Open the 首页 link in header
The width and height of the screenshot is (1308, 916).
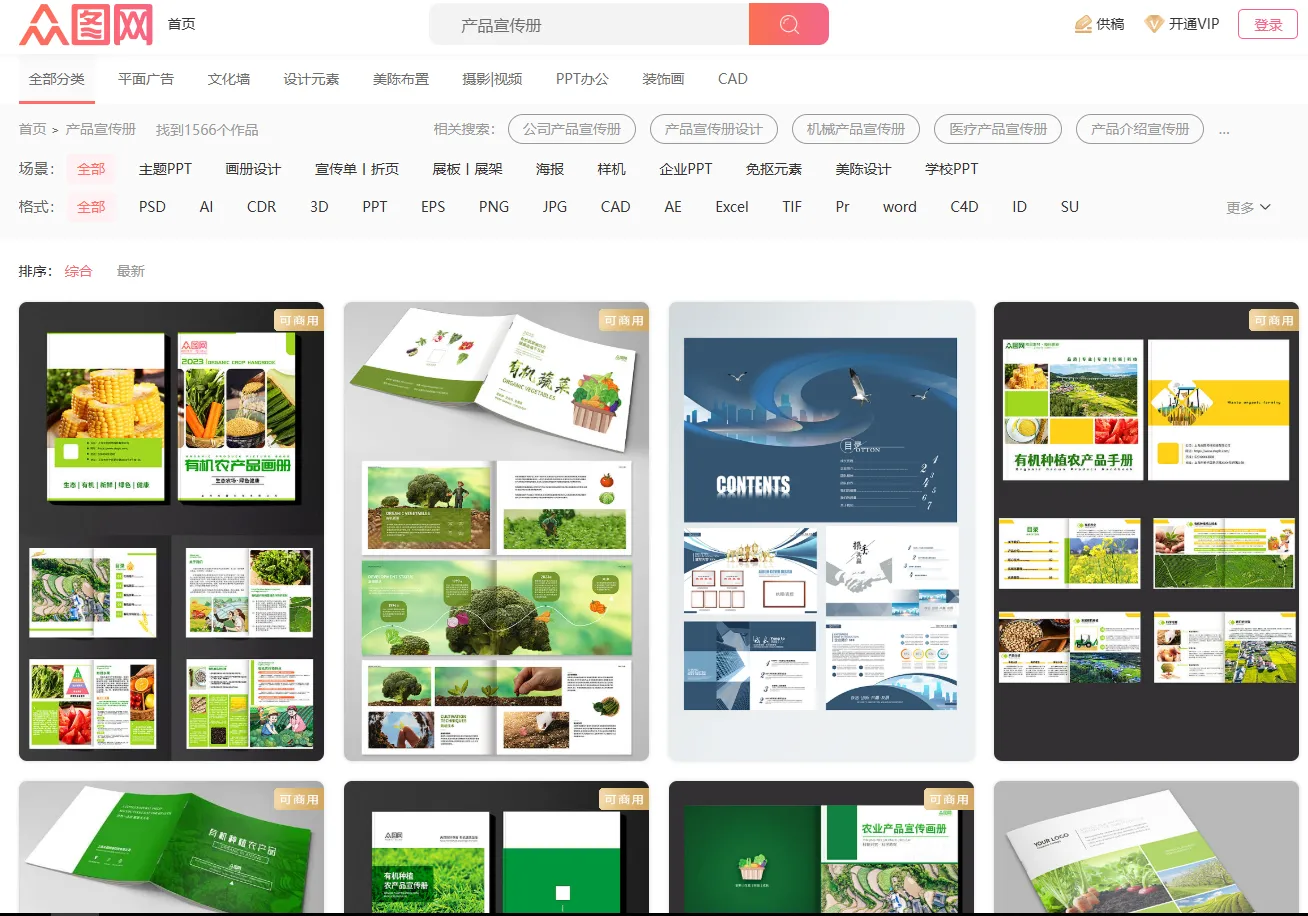182,24
